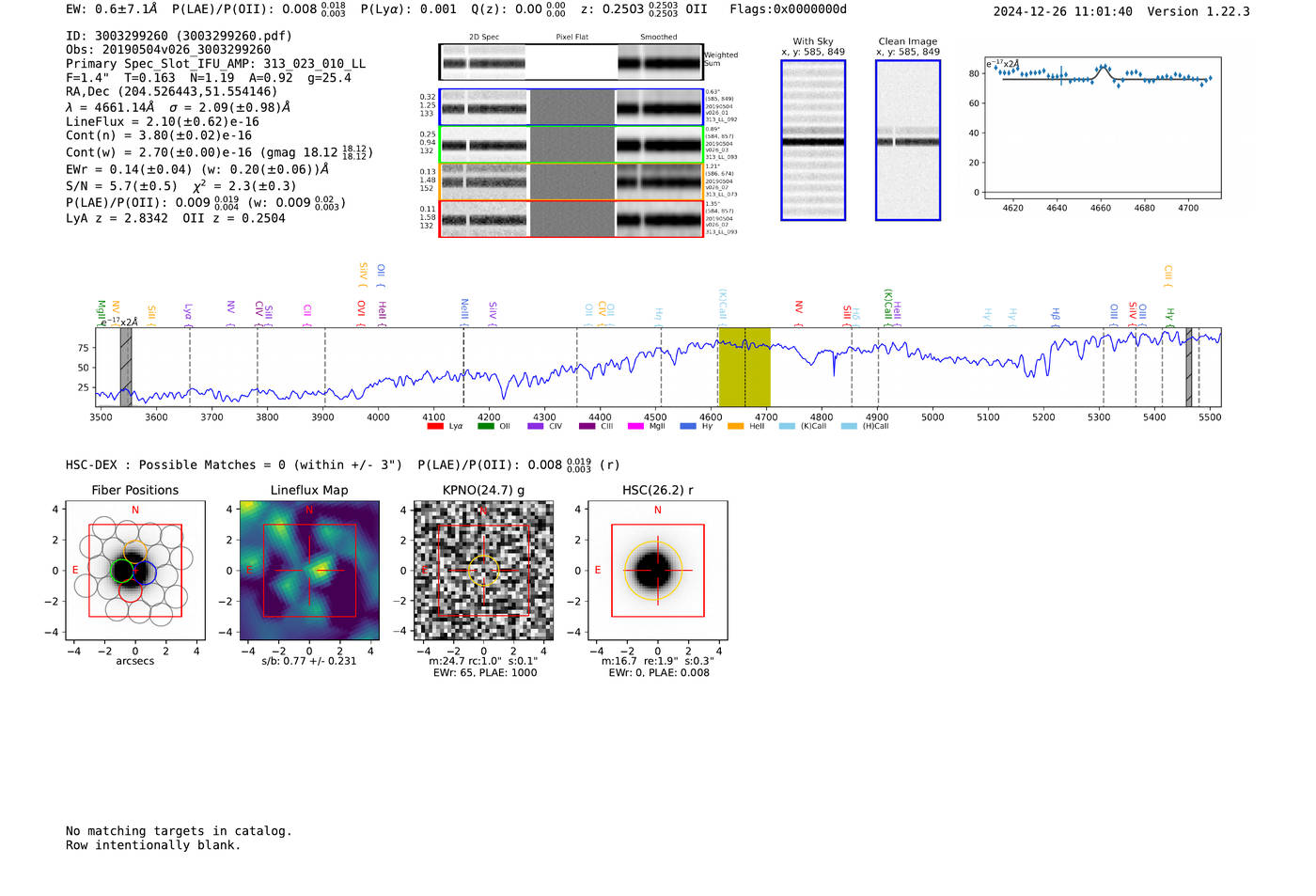Screen dimensions: 1316x896
Task: Select the Obs: 20190504v026 line
Action: (168, 50)
